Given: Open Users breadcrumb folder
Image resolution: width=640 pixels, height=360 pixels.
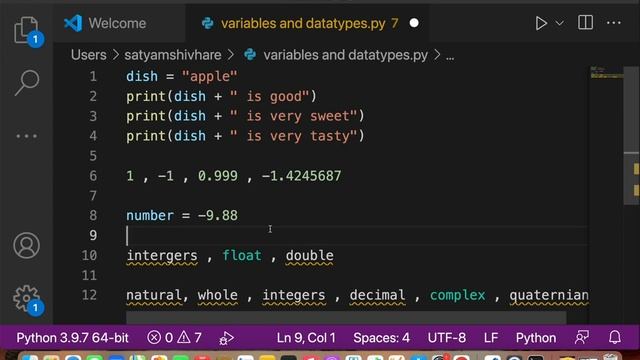Looking at the screenshot, I should click(x=89, y=55).
